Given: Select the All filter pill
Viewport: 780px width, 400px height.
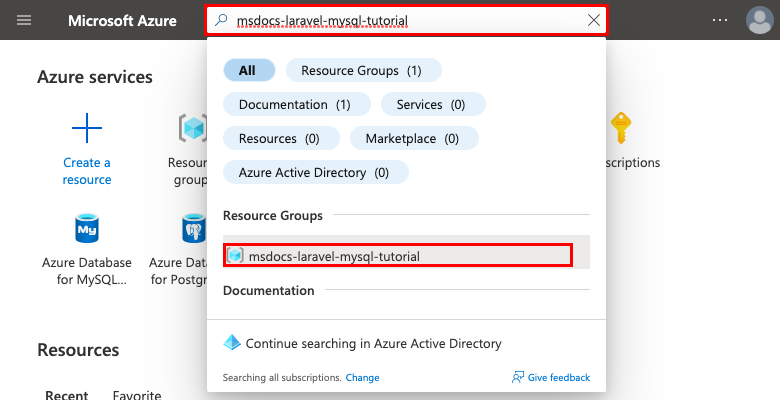Looking at the screenshot, I should pyautogui.click(x=249, y=70).
